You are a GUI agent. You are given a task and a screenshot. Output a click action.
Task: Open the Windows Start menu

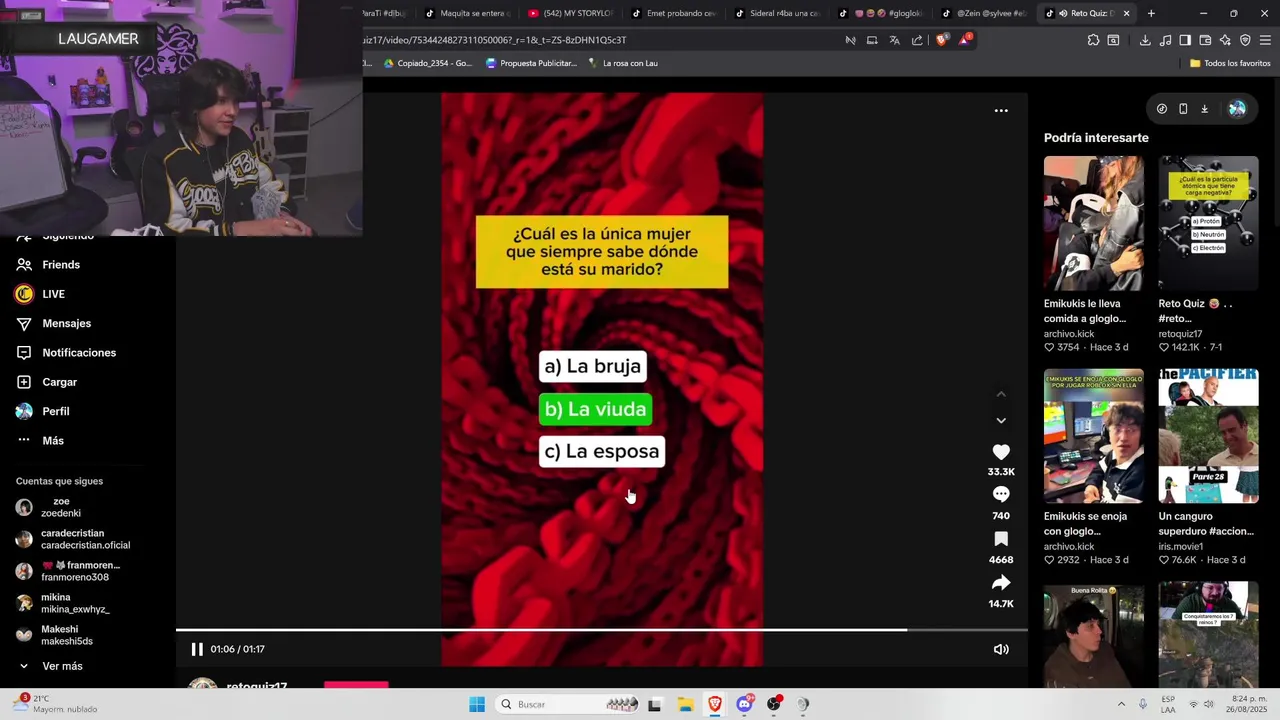(477, 704)
